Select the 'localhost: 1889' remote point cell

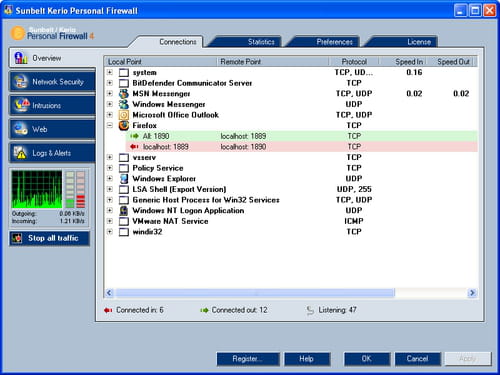coord(243,136)
